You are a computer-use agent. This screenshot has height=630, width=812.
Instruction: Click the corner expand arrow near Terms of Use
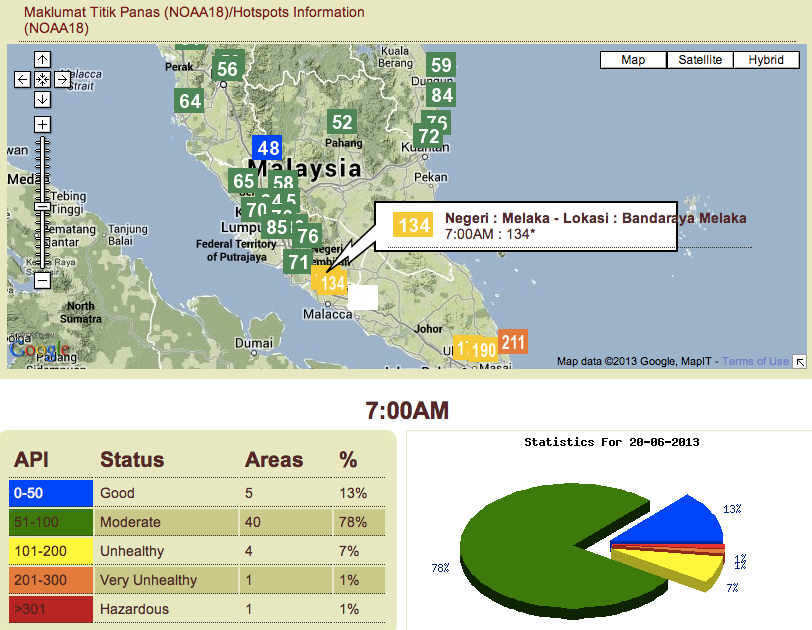[801, 362]
